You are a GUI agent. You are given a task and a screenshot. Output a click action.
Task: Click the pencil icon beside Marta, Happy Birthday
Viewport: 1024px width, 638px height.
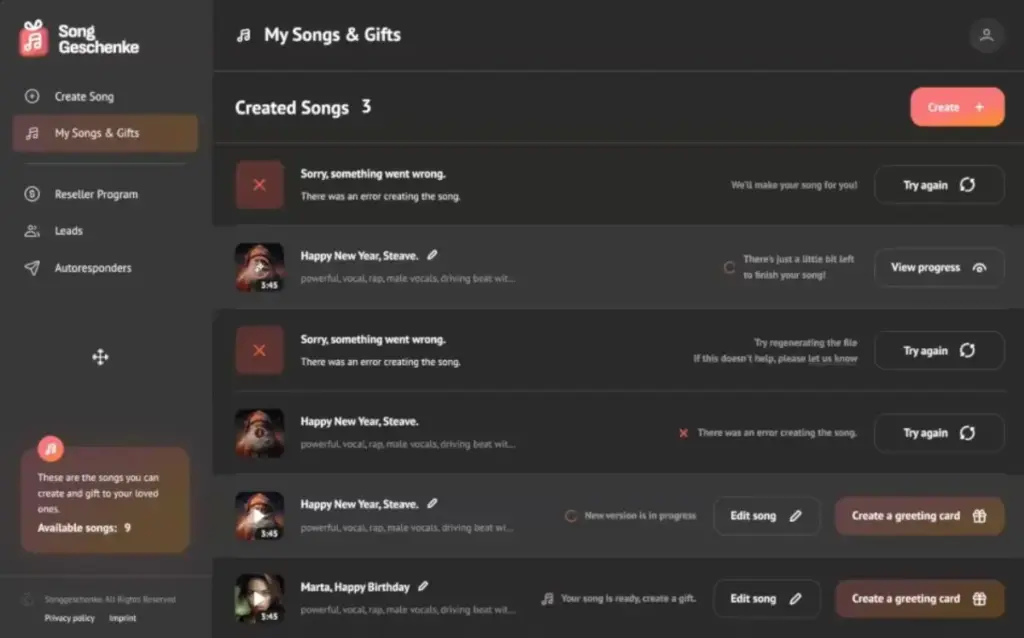click(x=424, y=586)
